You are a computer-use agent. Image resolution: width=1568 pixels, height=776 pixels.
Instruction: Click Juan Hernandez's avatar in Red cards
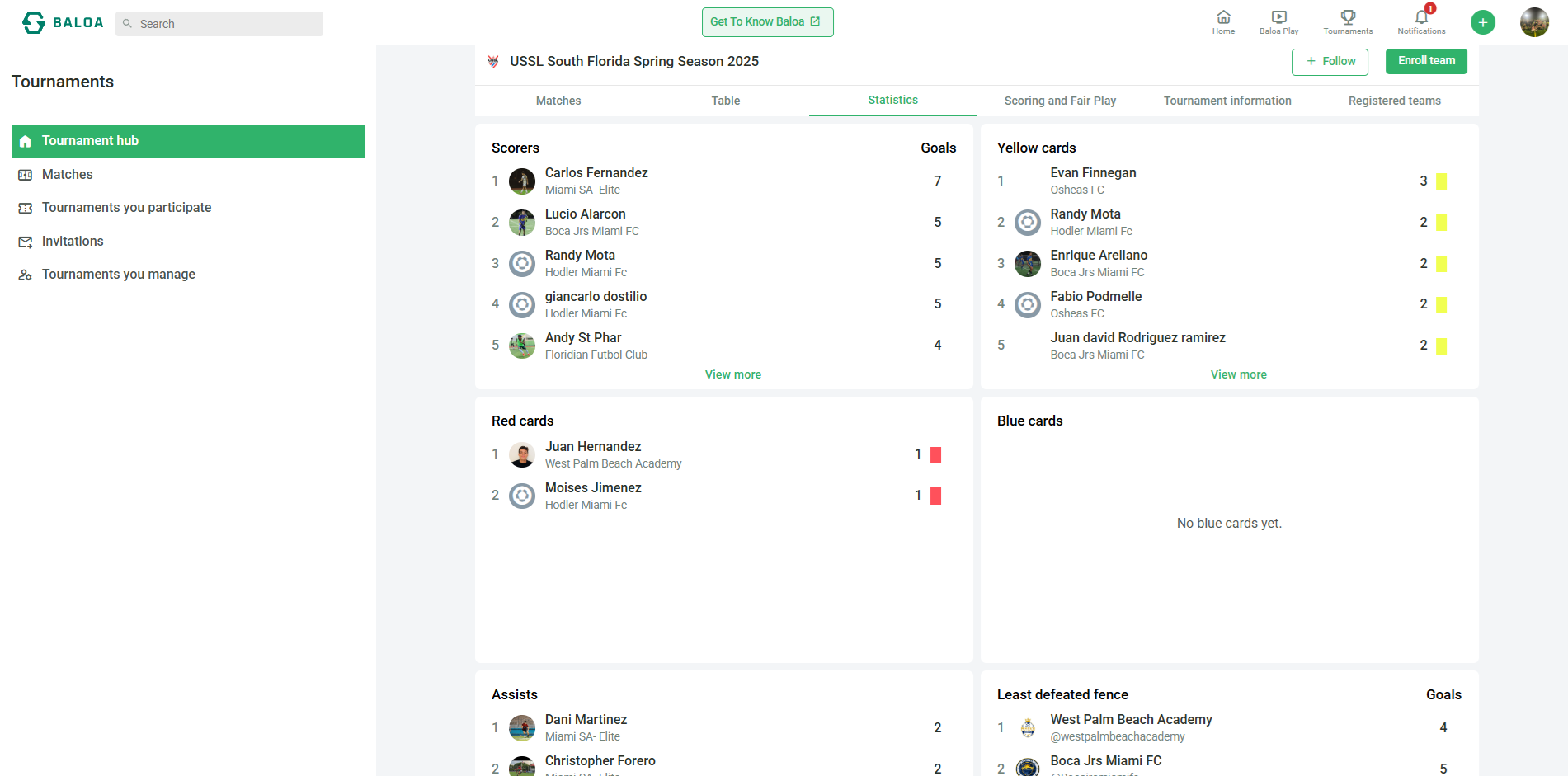click(x=522, y=454)
